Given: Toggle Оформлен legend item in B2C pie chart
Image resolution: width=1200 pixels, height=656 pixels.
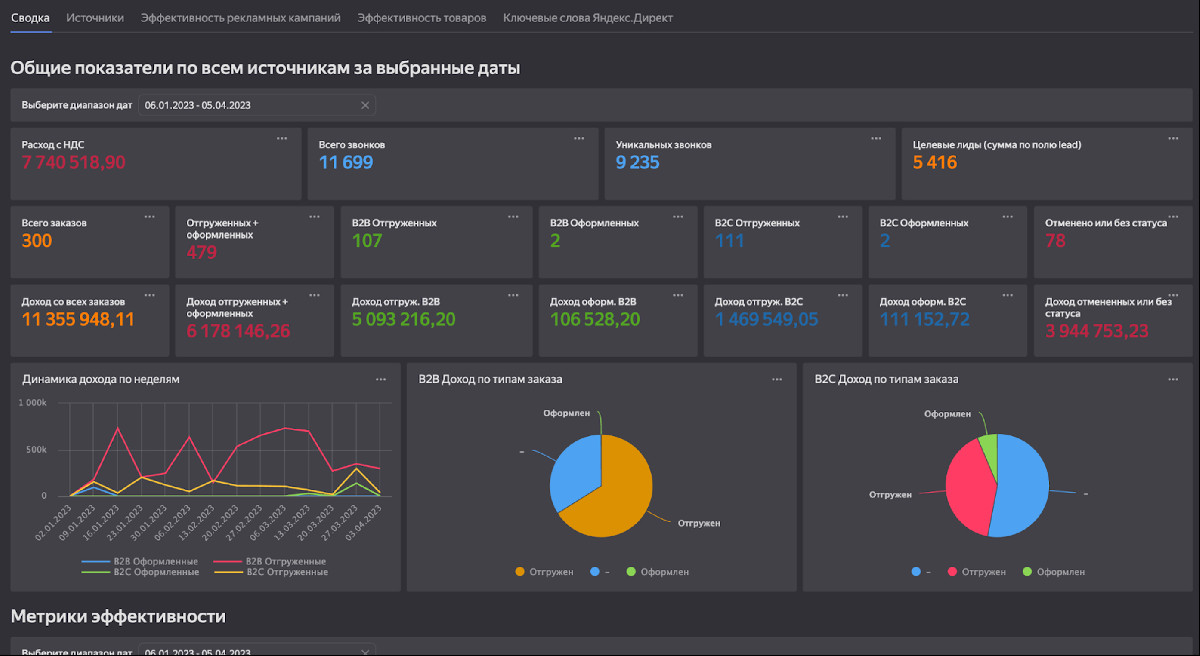Looking at the screenshot, I should [1053, 572].
